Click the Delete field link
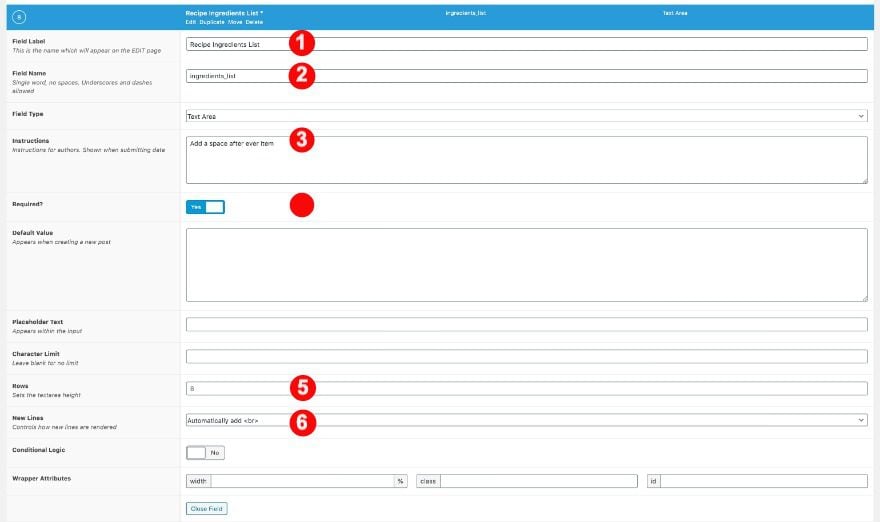The width and height of the screenshot is (880, 522). (254, 22)
